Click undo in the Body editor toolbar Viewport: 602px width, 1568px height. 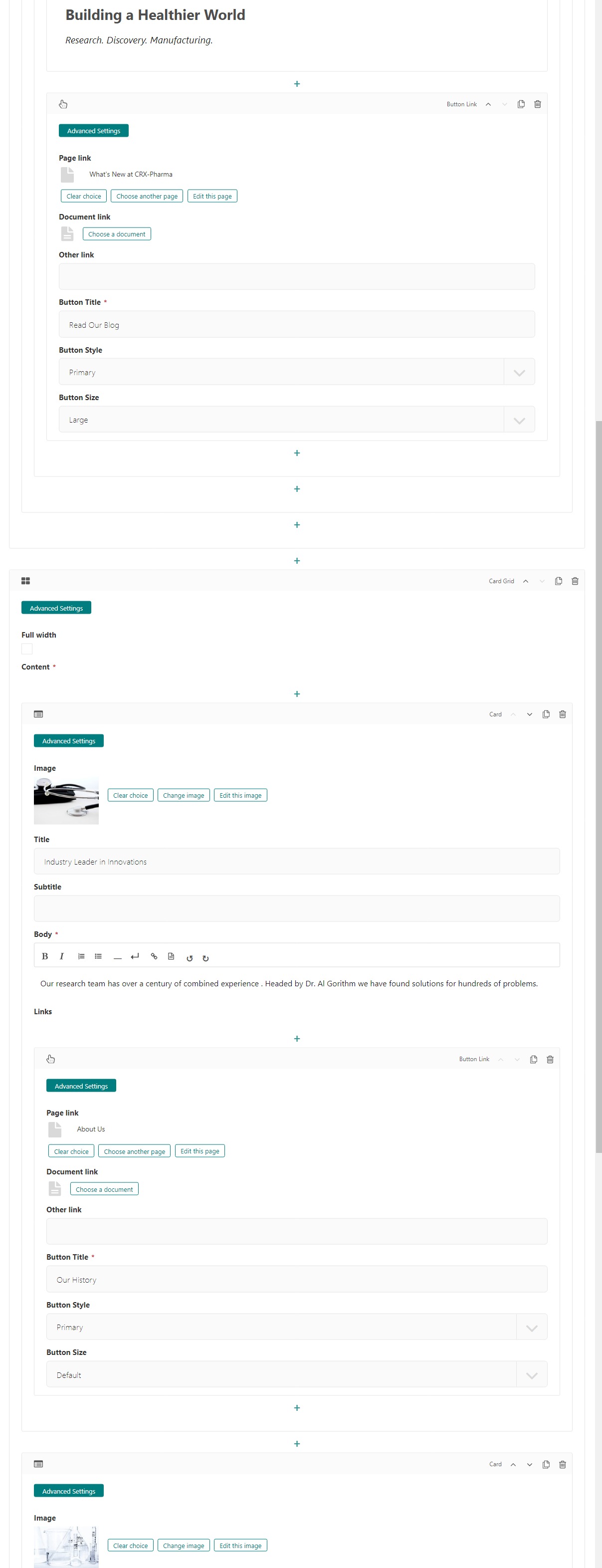pos(190,957)
